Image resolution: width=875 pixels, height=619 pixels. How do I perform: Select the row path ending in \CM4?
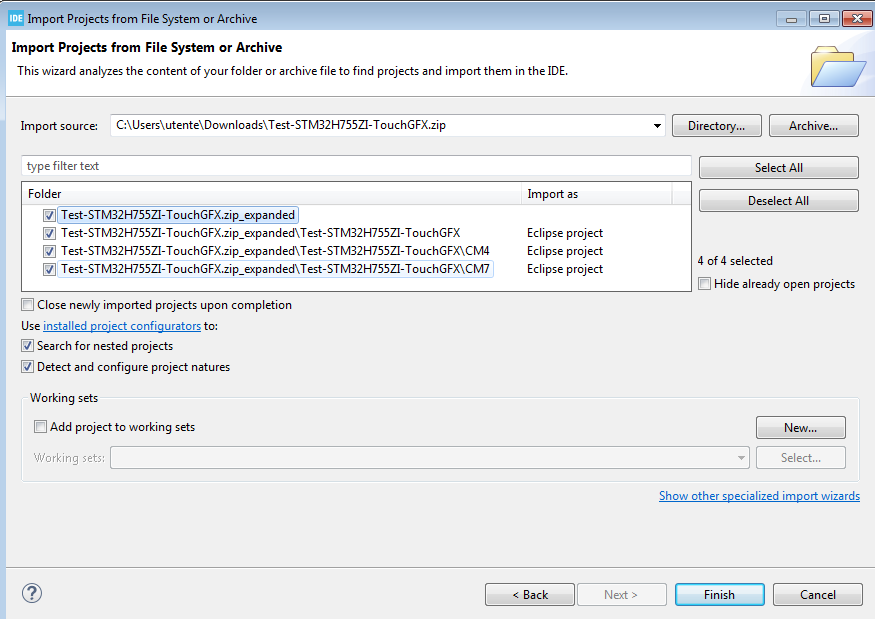coord(275,251)
